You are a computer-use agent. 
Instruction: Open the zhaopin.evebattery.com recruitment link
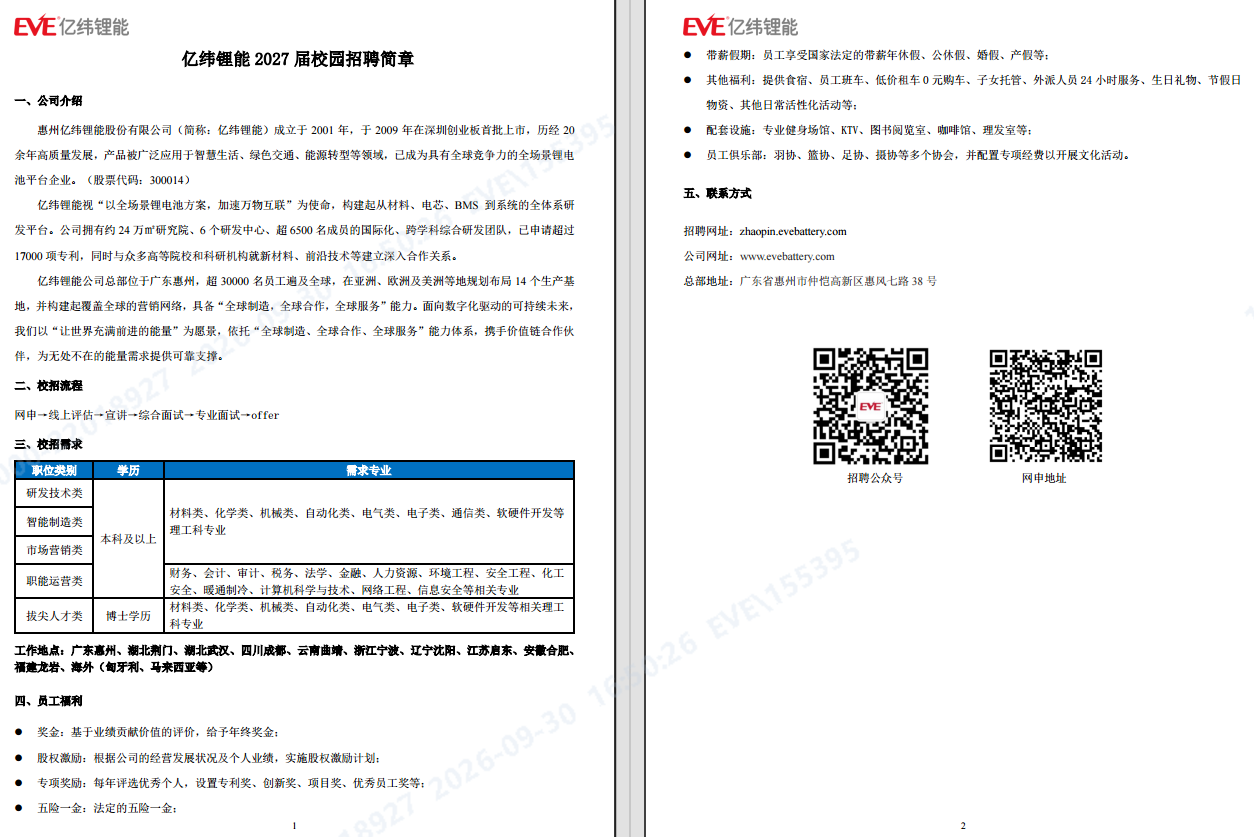[x=793, y=232]
